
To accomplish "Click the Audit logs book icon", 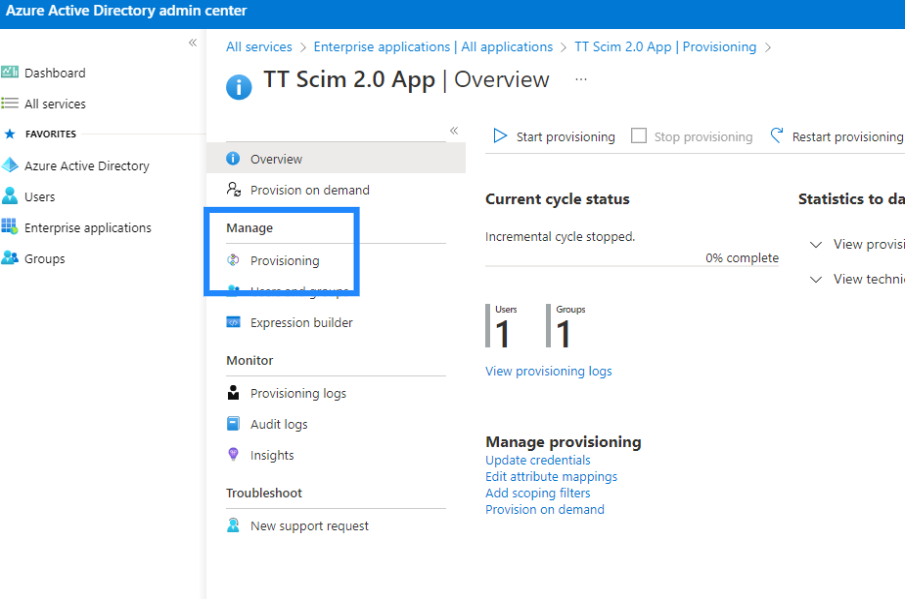I will (233, 424).
